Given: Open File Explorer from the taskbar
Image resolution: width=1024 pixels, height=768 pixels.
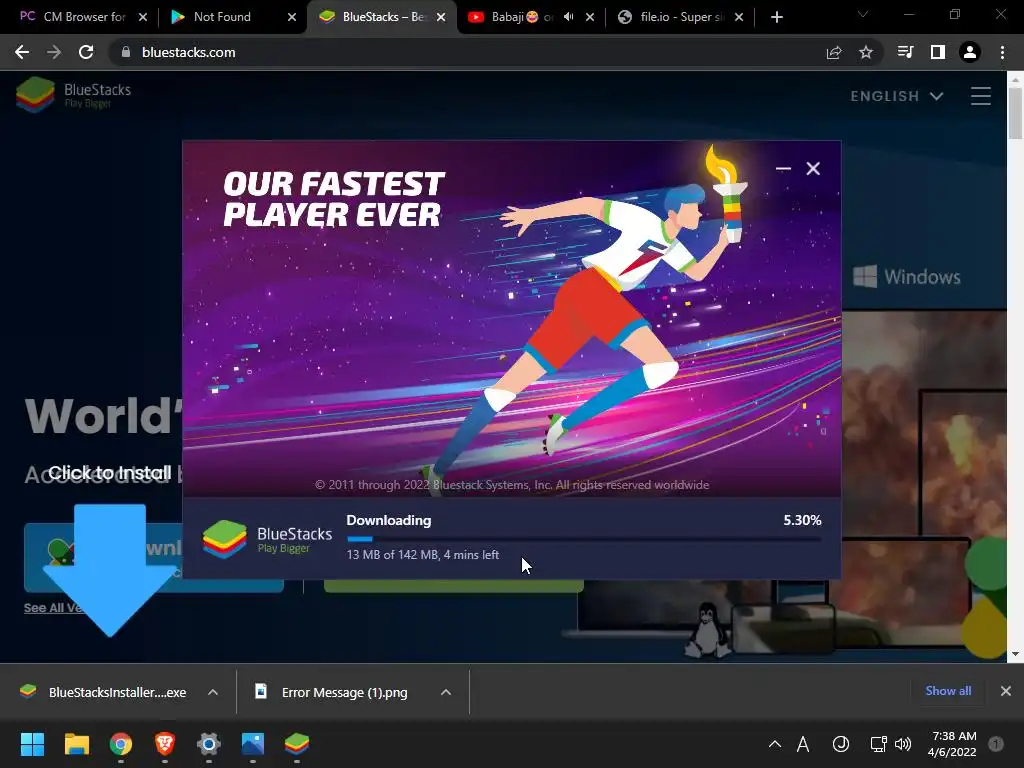Looking at the screenshot, I should (x=76, y=744).
